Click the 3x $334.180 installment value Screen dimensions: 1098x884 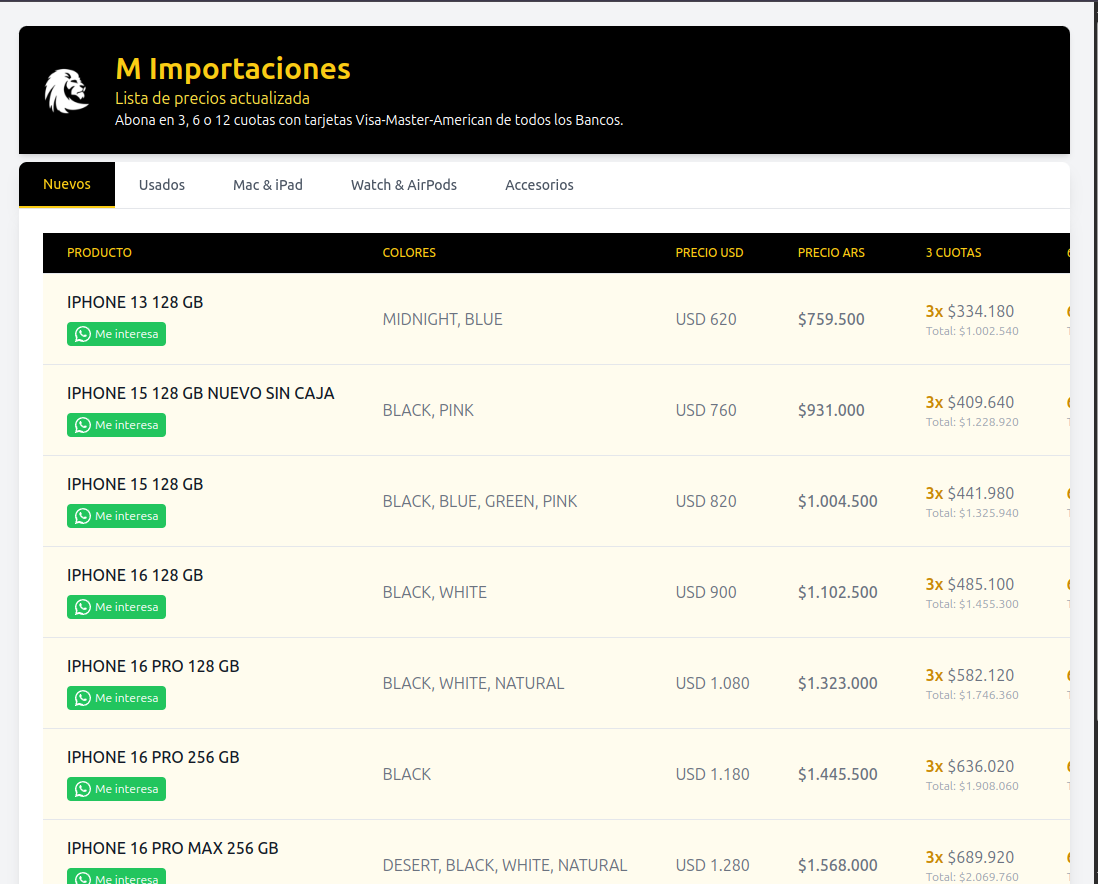[x=970, y=312]
